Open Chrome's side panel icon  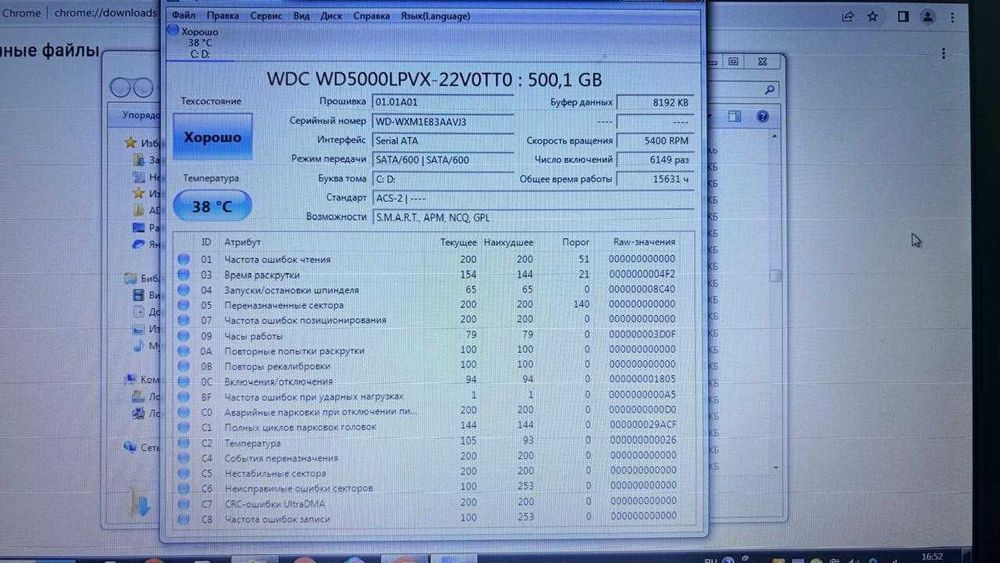[x=903, y=17]
